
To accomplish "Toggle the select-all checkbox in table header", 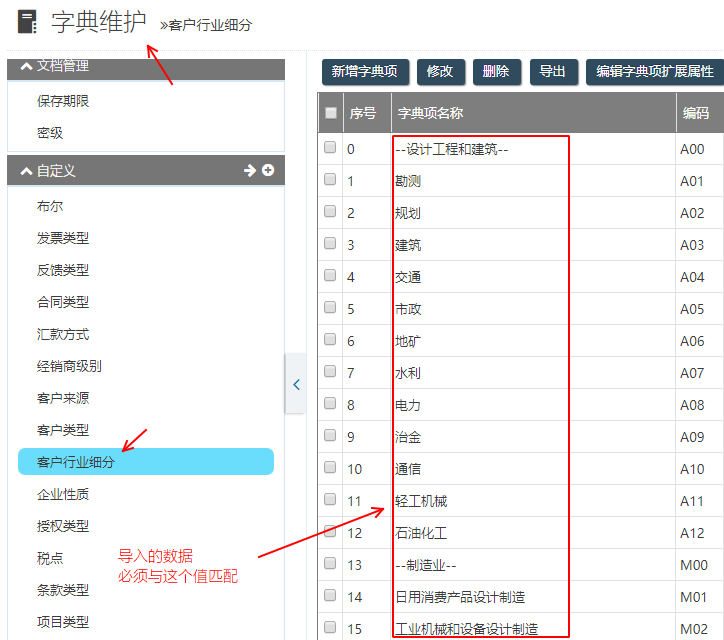I will [331, 113].
